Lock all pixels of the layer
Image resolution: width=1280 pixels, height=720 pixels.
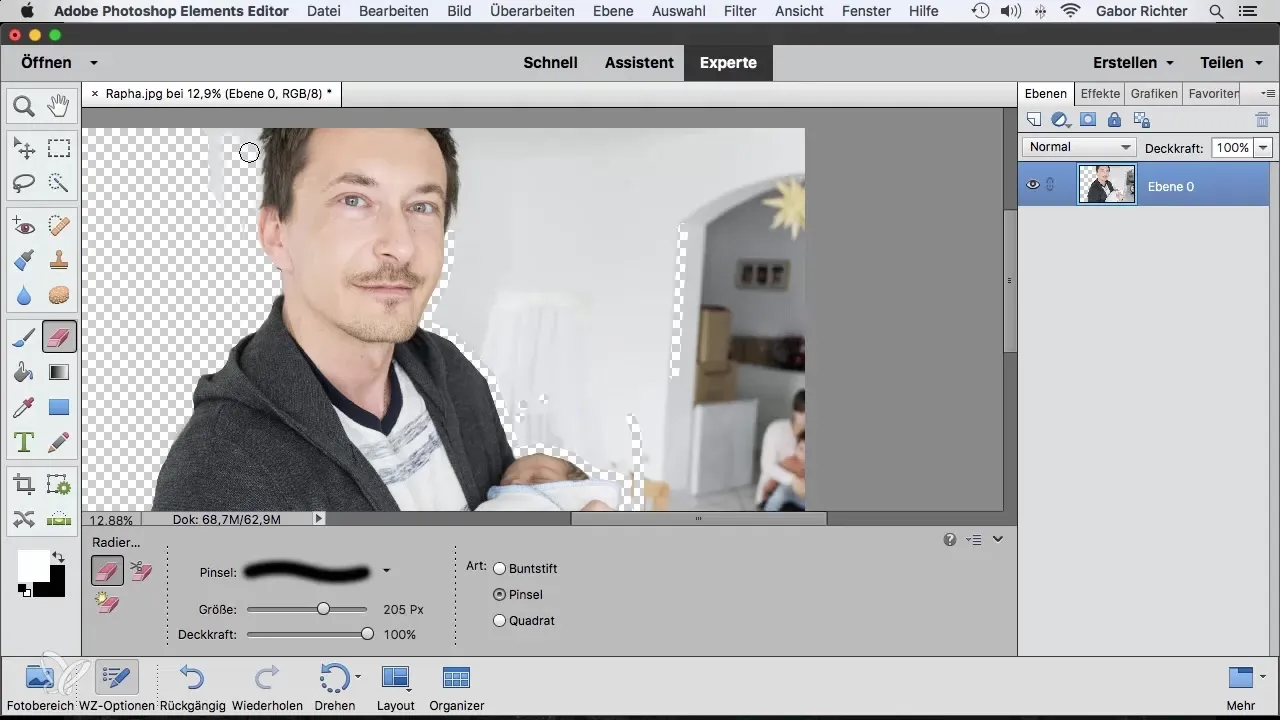[x=1114, y=120]
